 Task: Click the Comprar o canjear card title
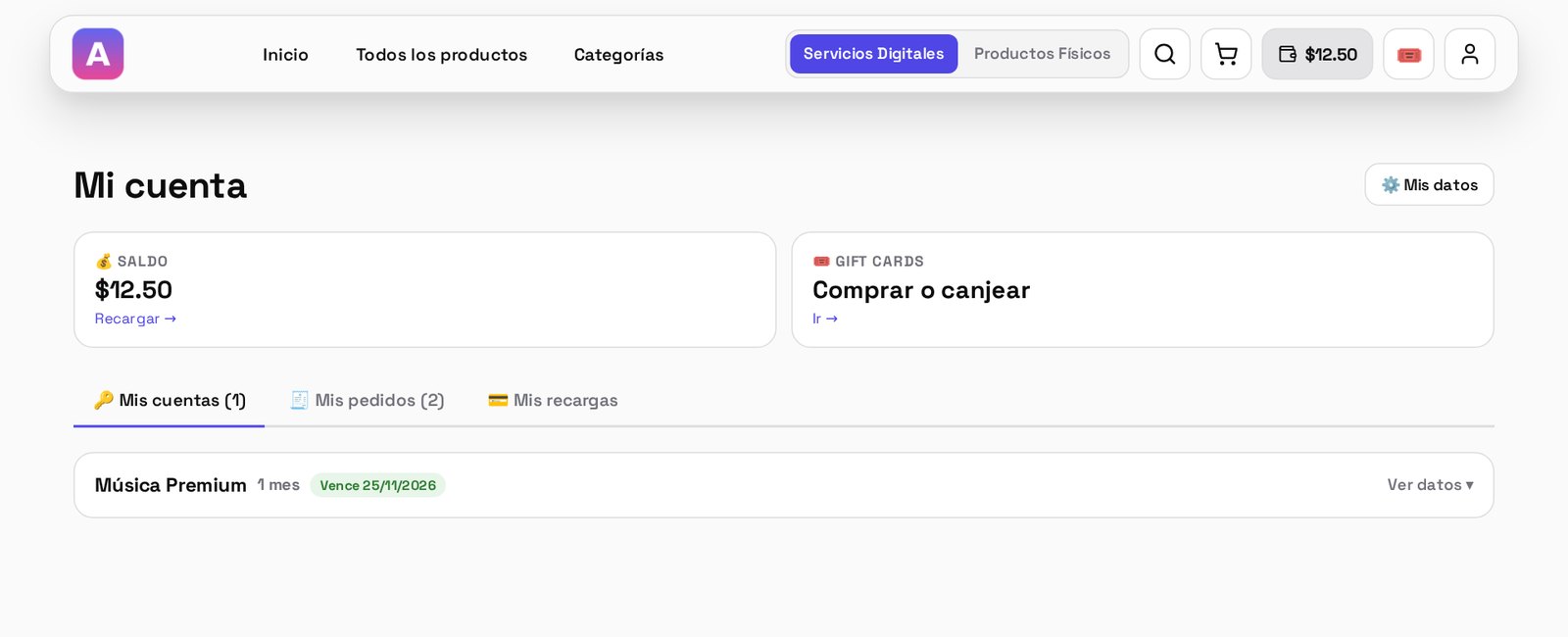(x=921, y=290)
